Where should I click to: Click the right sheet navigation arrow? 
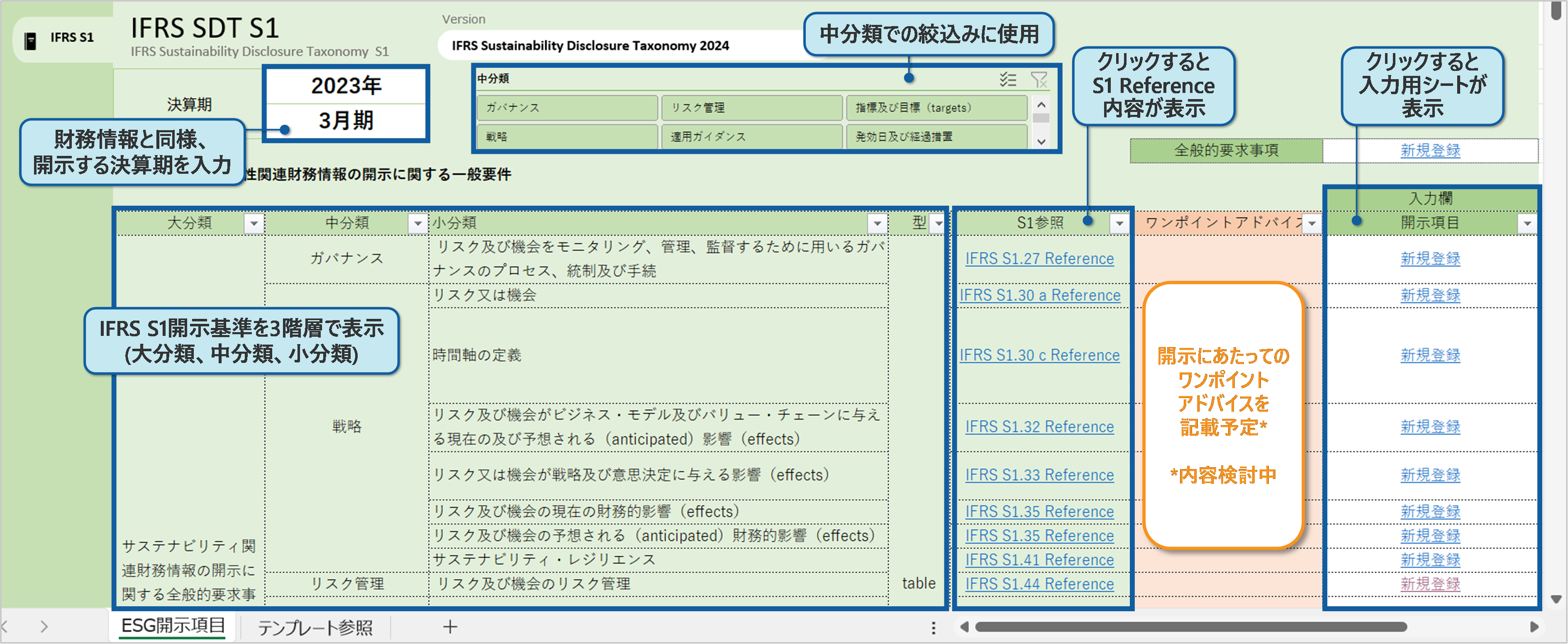(x=44, y=626)
